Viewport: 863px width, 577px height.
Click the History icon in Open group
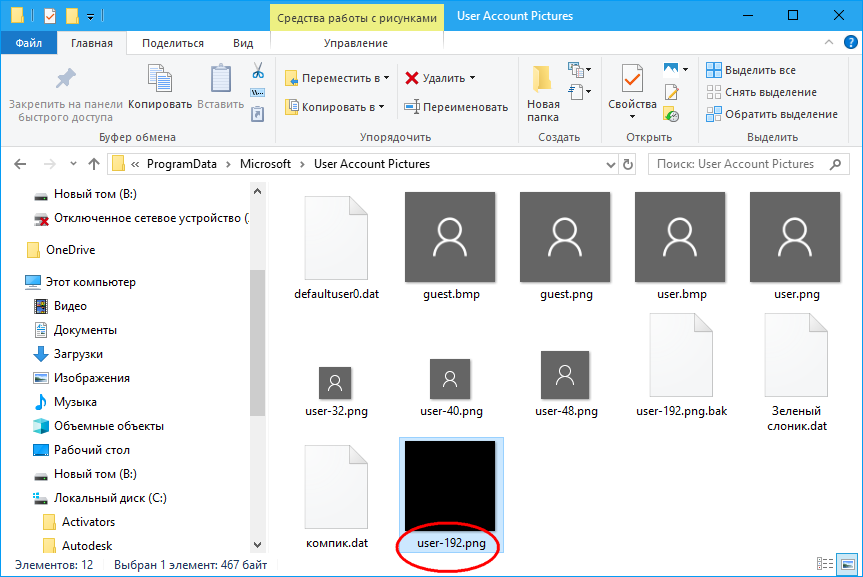click(x=671, y=114)
